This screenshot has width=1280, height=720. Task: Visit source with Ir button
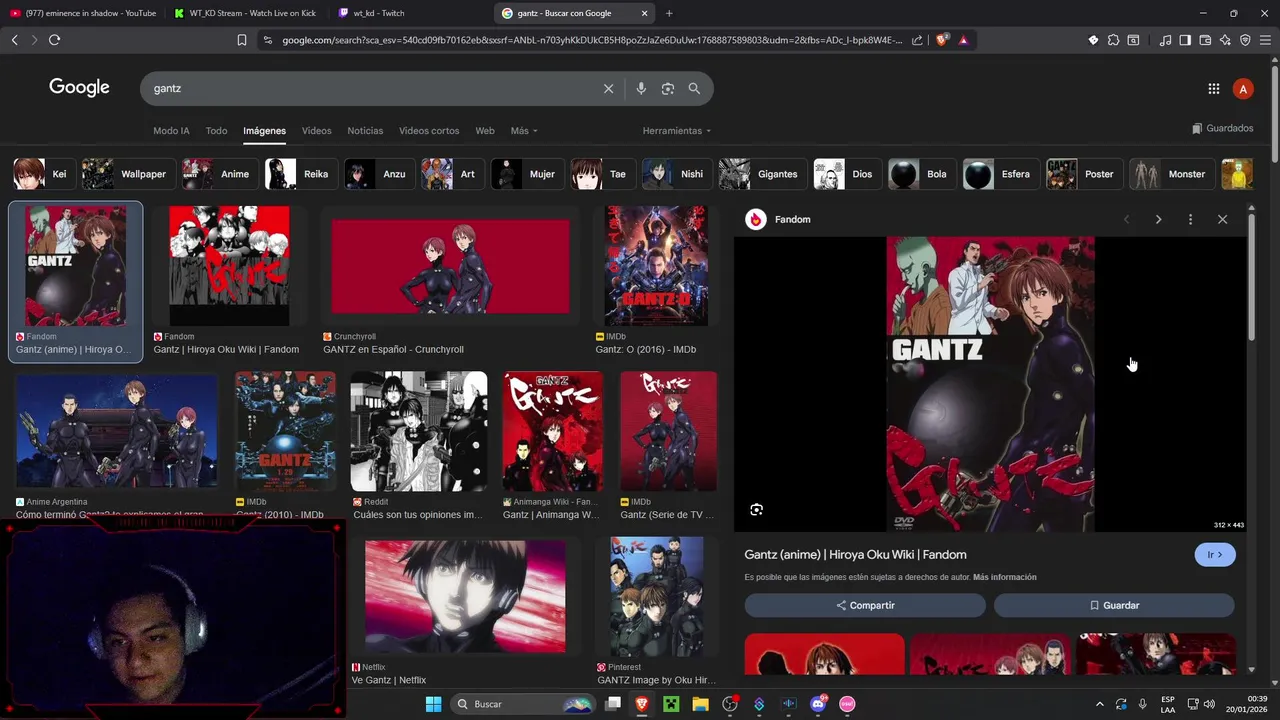1215,555
